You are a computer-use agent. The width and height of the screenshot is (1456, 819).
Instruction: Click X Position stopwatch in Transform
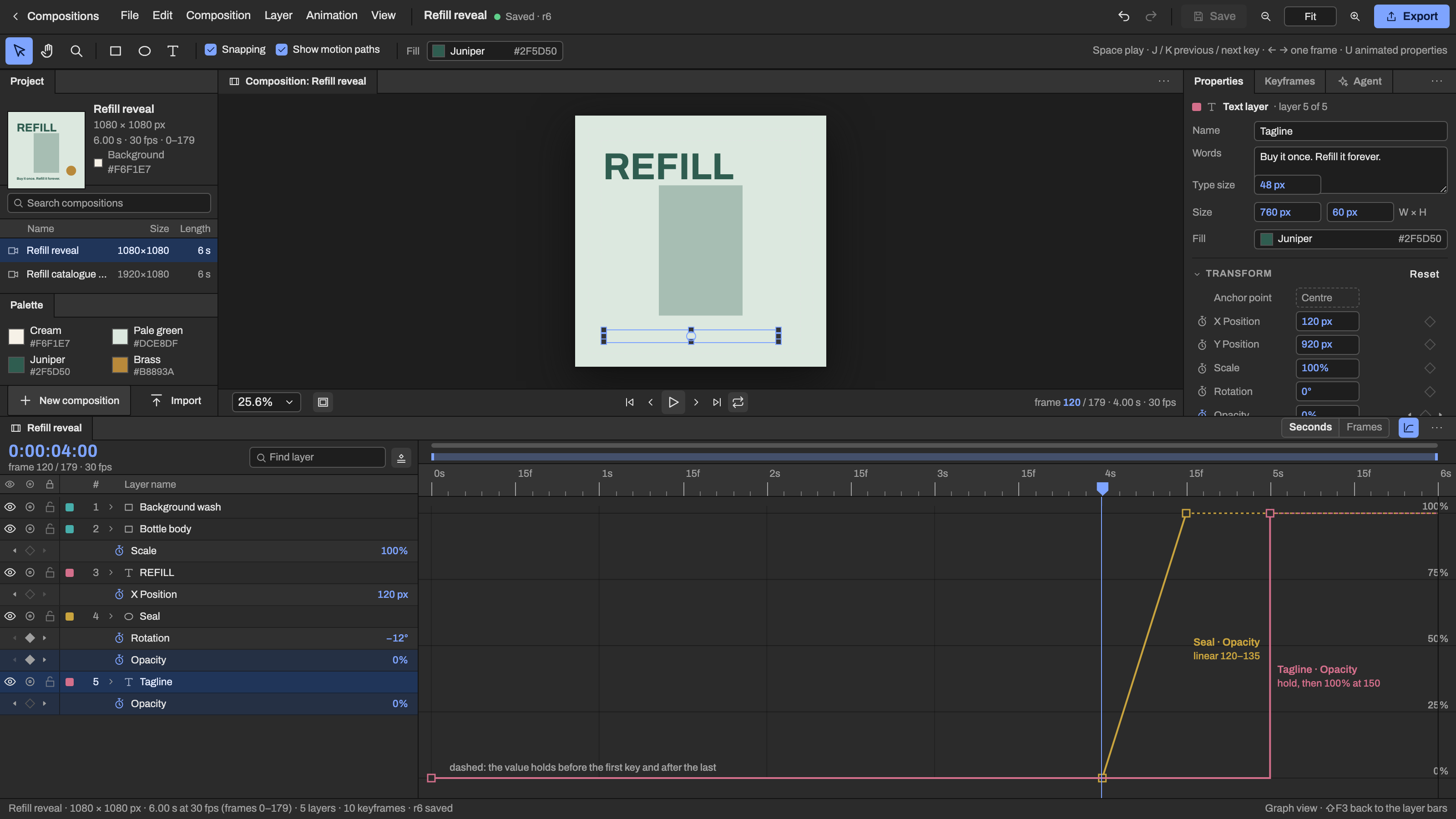point(1202,322)
